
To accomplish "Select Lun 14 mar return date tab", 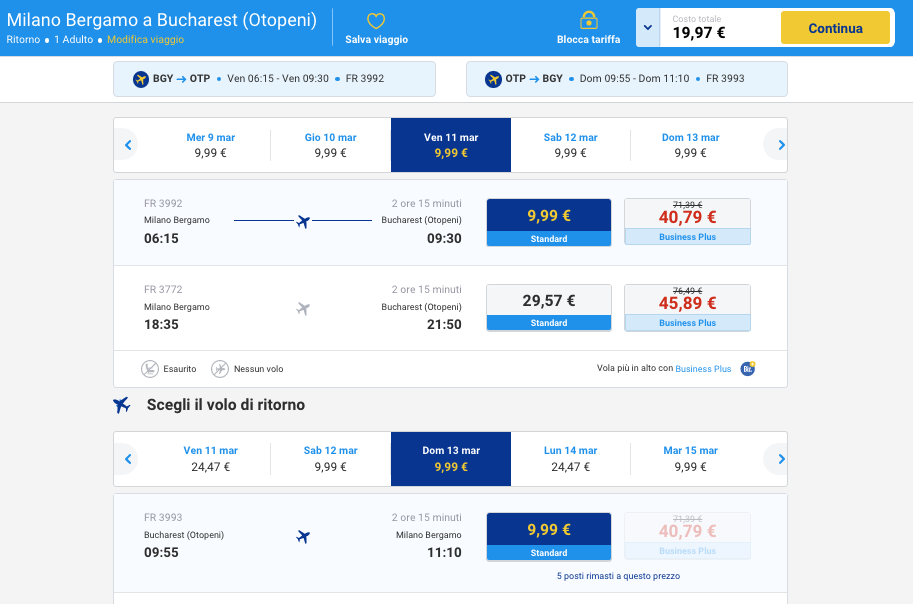I will [570, 459].
